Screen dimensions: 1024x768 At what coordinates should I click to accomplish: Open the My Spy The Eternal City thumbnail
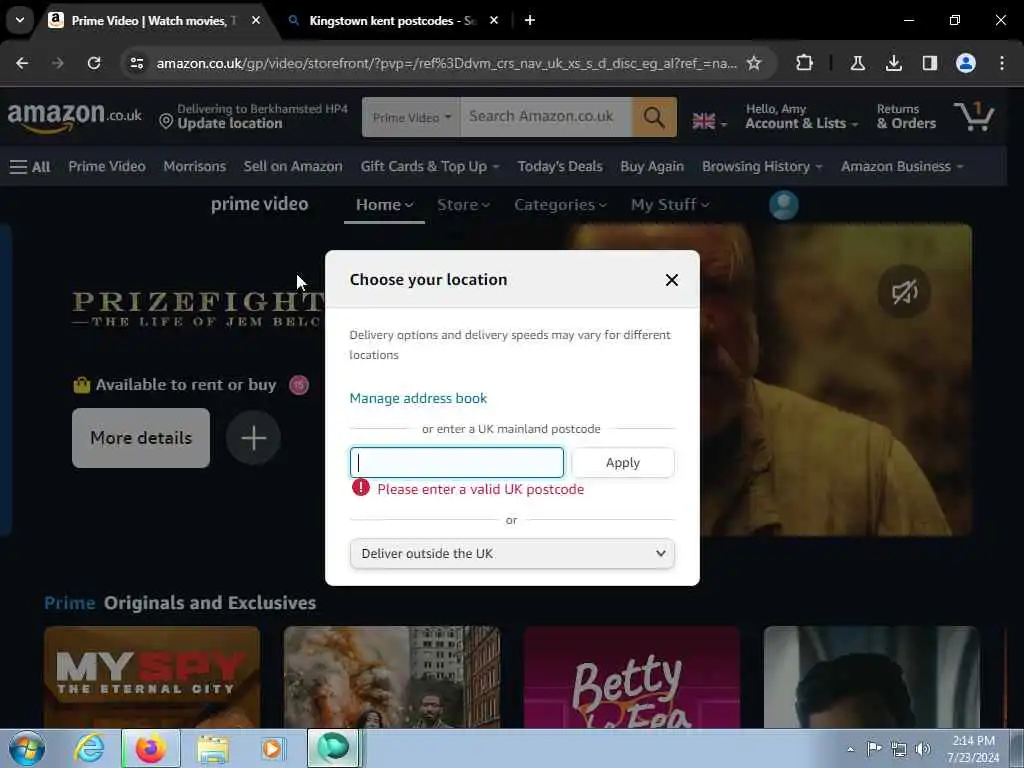tap(152, 677)
